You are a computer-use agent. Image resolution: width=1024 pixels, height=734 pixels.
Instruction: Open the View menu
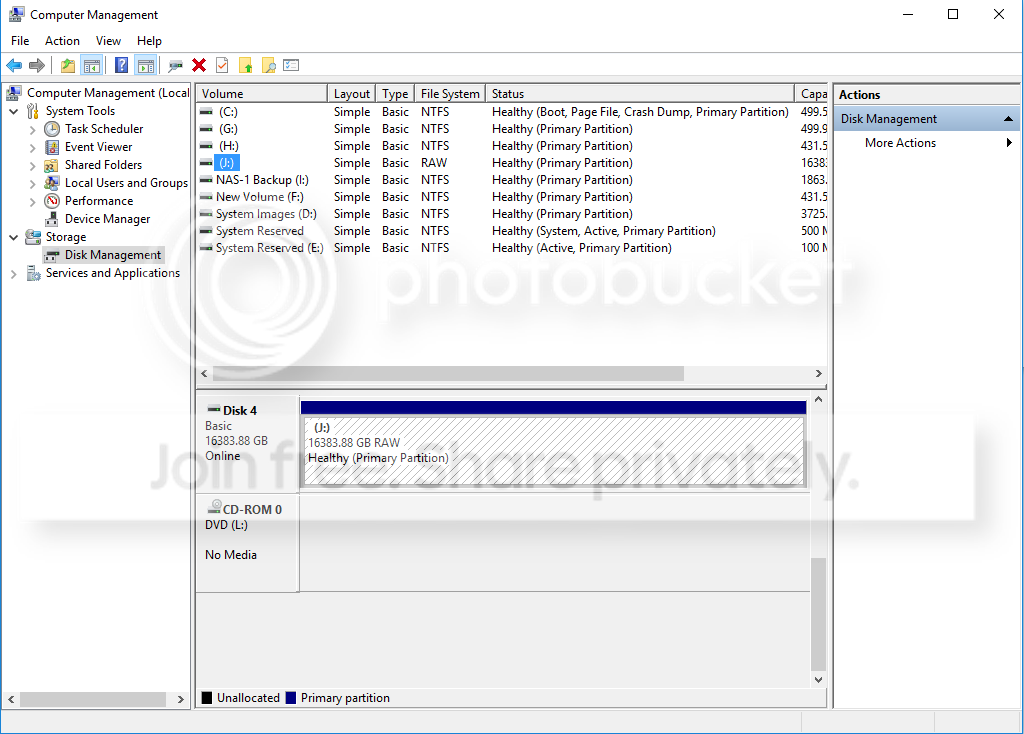[108, 40]
